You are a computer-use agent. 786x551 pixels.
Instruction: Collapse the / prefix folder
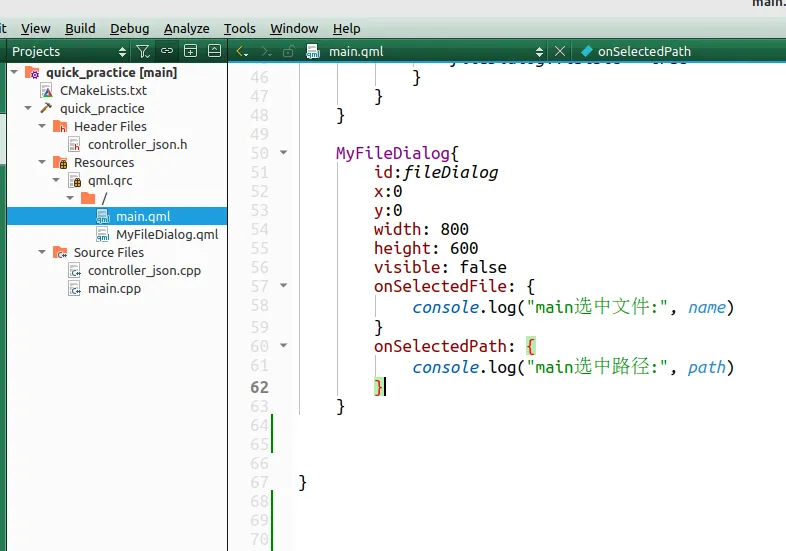71,199
